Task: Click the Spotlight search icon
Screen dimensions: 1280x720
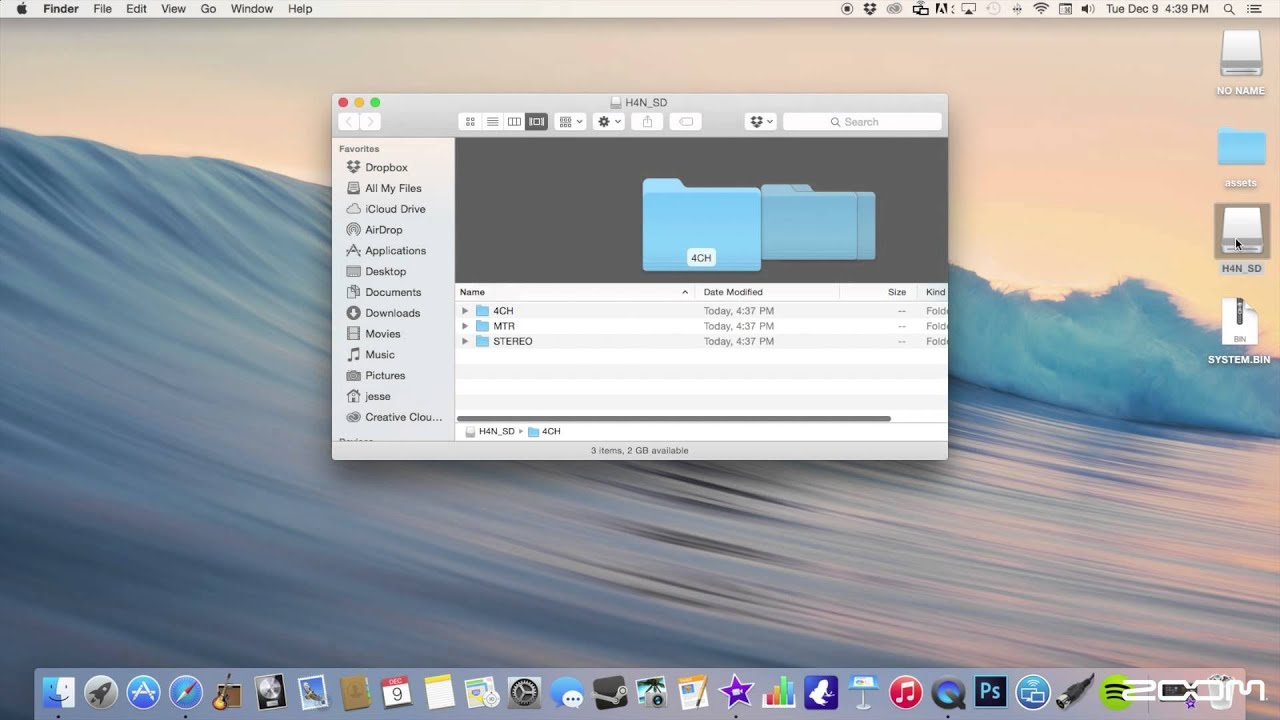Action: pos(1229,9)
